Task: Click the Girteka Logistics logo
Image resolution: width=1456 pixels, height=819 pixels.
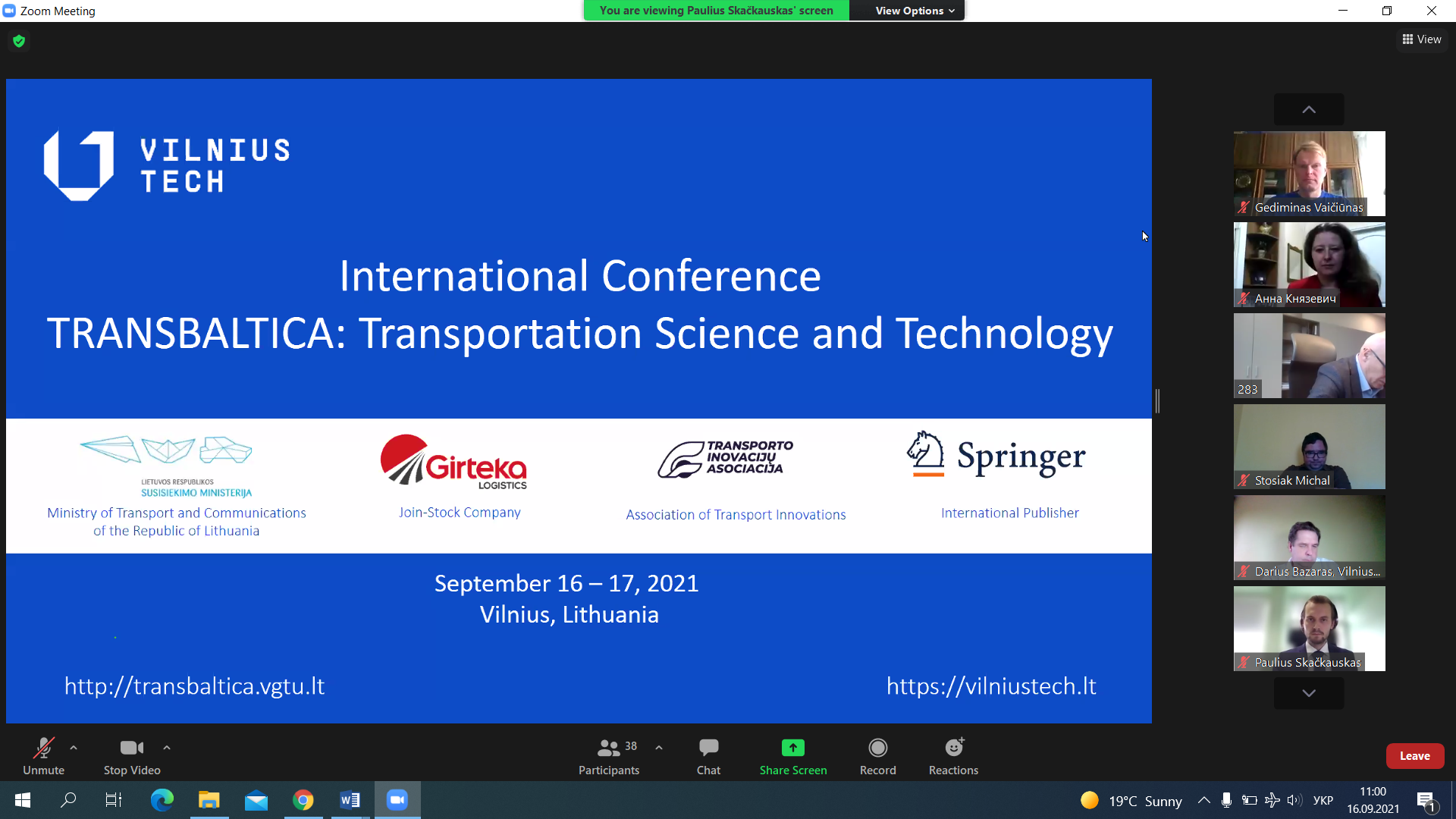Action: pos(453,461)
